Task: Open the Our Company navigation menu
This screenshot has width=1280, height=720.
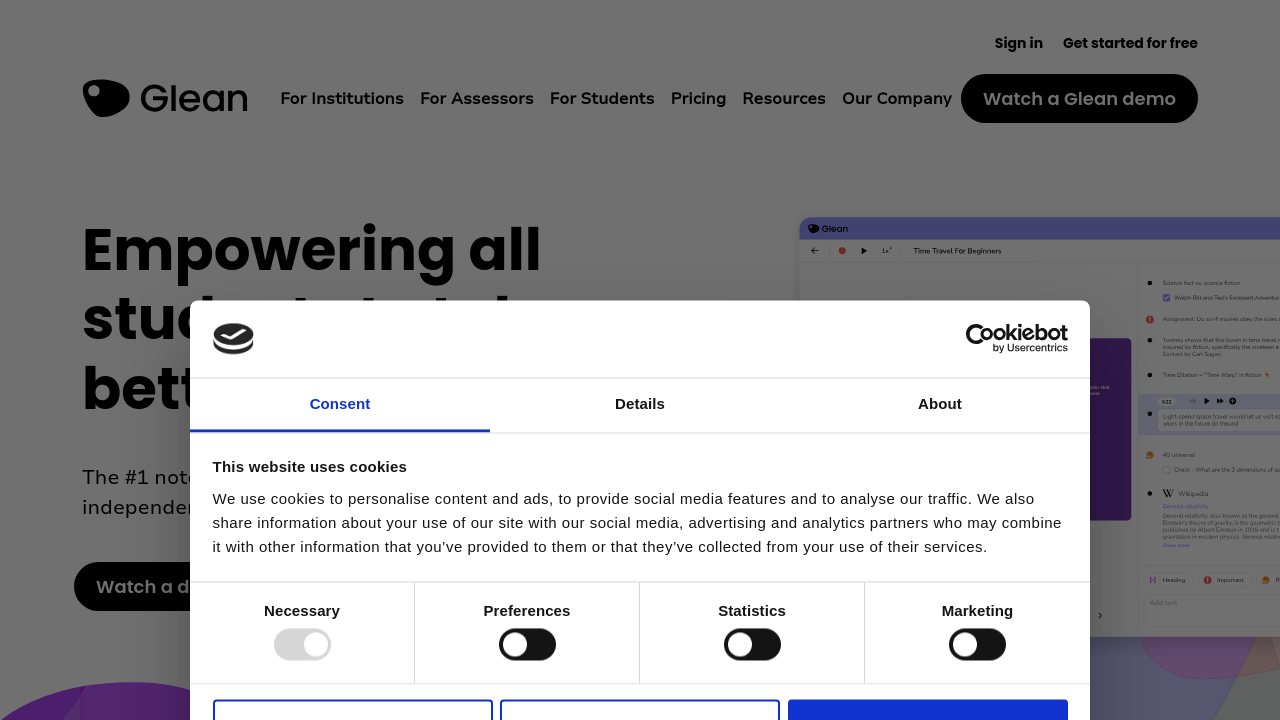Action: click(897, 98)
